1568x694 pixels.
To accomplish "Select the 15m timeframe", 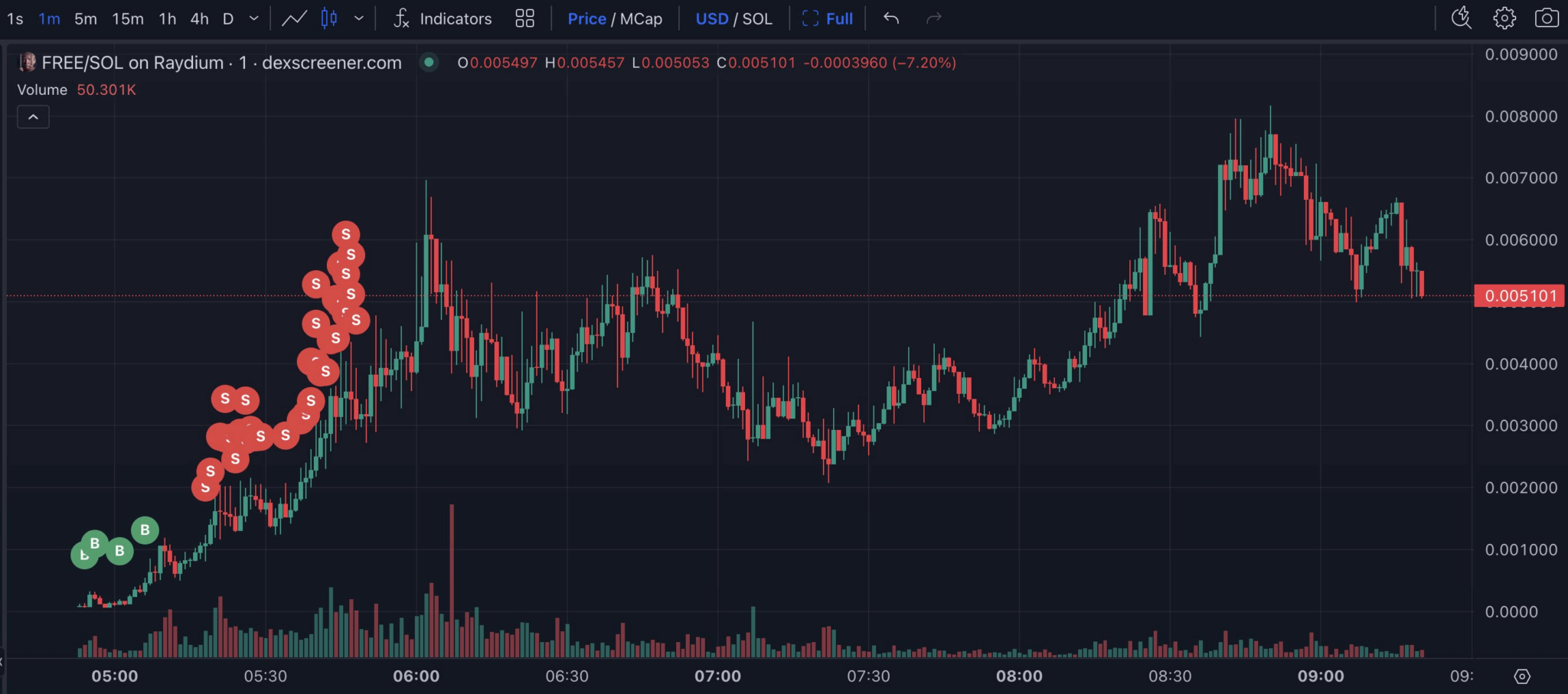I will point(128,18).
